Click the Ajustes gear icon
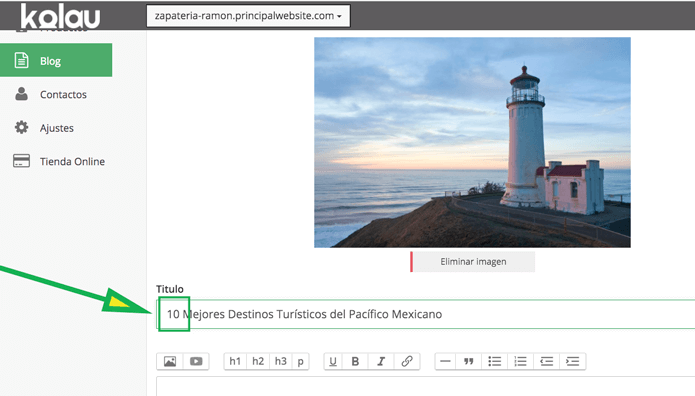Viewport: 695px width, 396px height. pyautogui.click(x=21, y=127)
